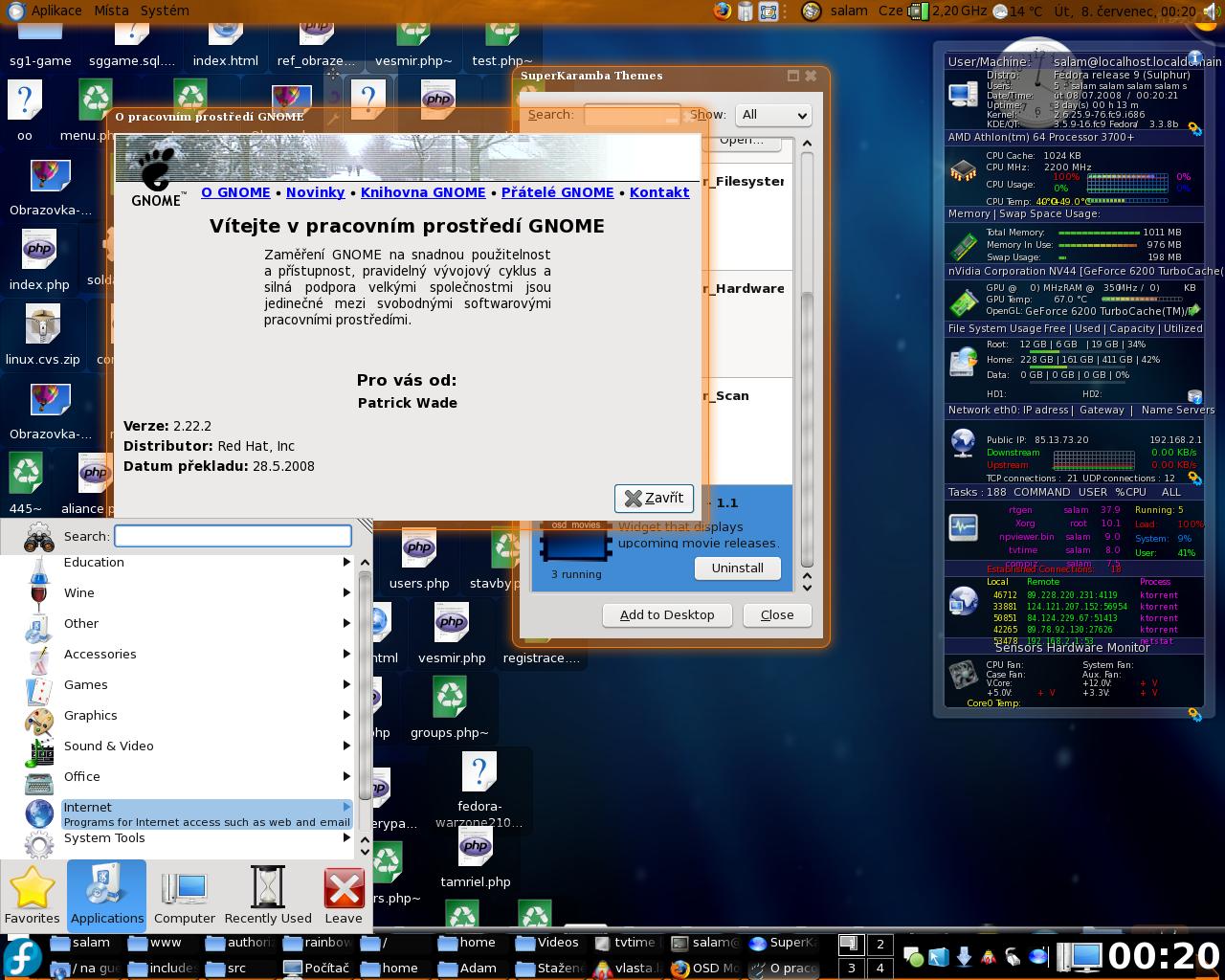
Task: Follow the Přátelé GNOME link
Action: pyautogui.click(x=557, y=192)
